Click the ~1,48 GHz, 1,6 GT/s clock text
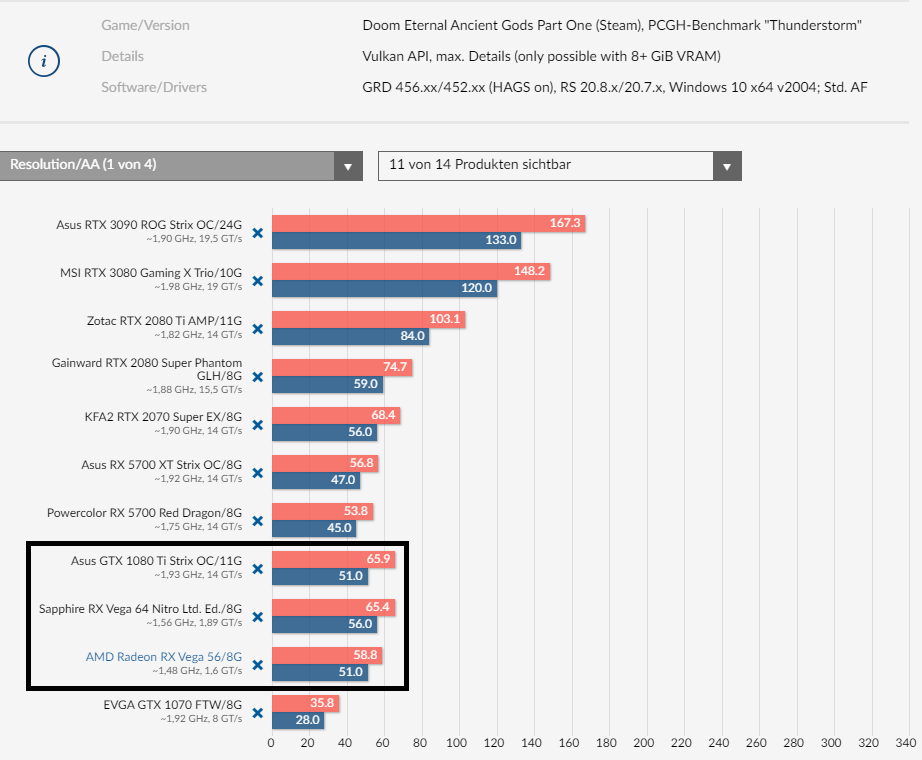The image size is (922, 760). coord(197,671)
